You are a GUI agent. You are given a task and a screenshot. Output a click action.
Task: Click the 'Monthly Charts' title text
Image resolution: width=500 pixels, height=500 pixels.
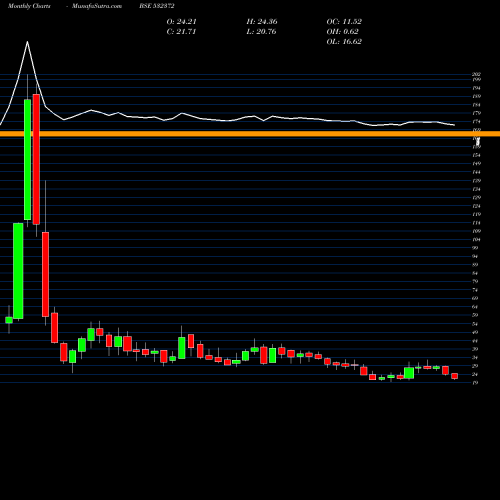click(29, 6)
